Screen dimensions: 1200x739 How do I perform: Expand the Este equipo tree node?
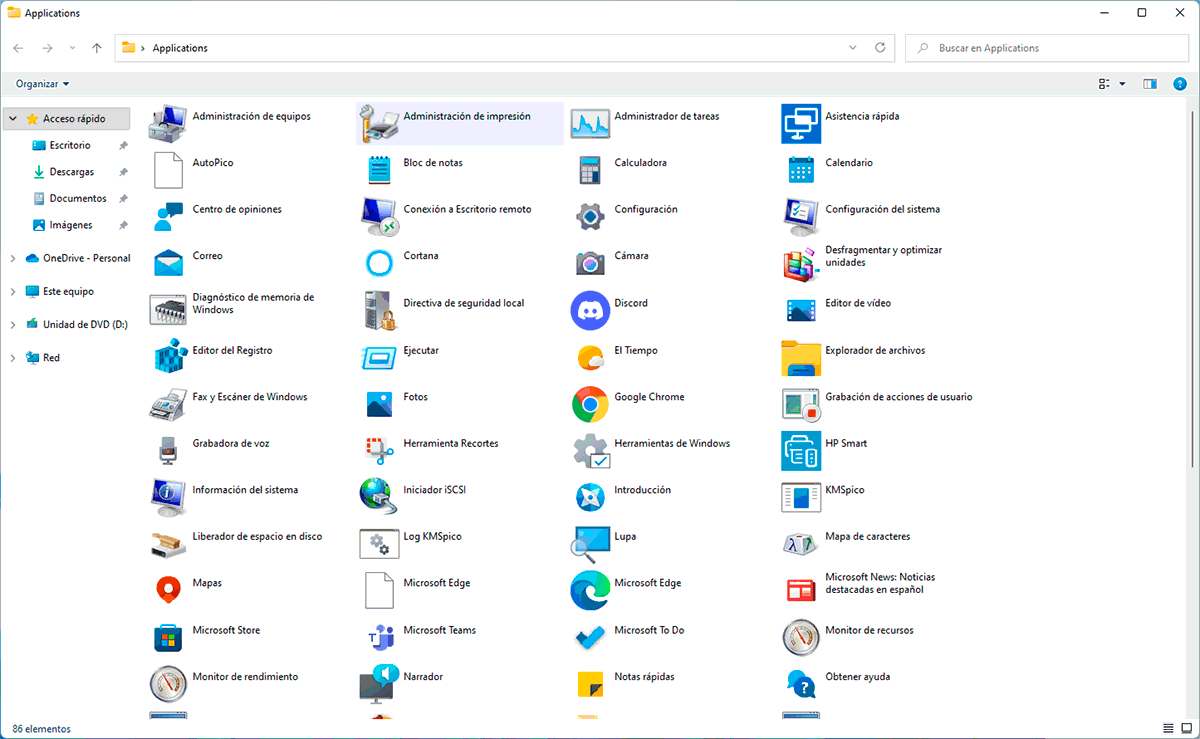[x=13, y=291]
